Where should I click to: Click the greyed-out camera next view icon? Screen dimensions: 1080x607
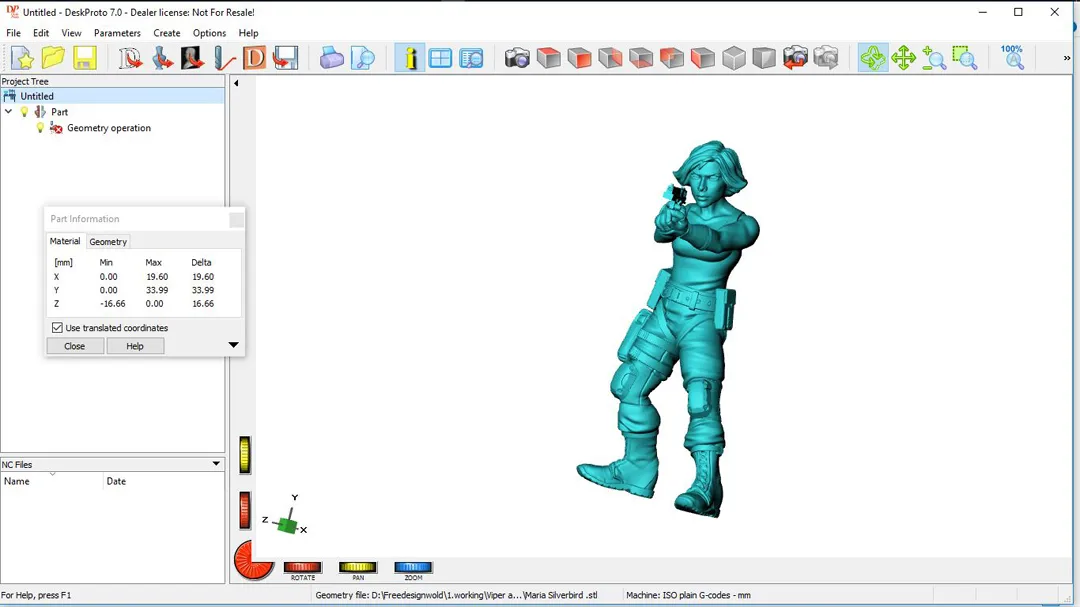(826, 58)
